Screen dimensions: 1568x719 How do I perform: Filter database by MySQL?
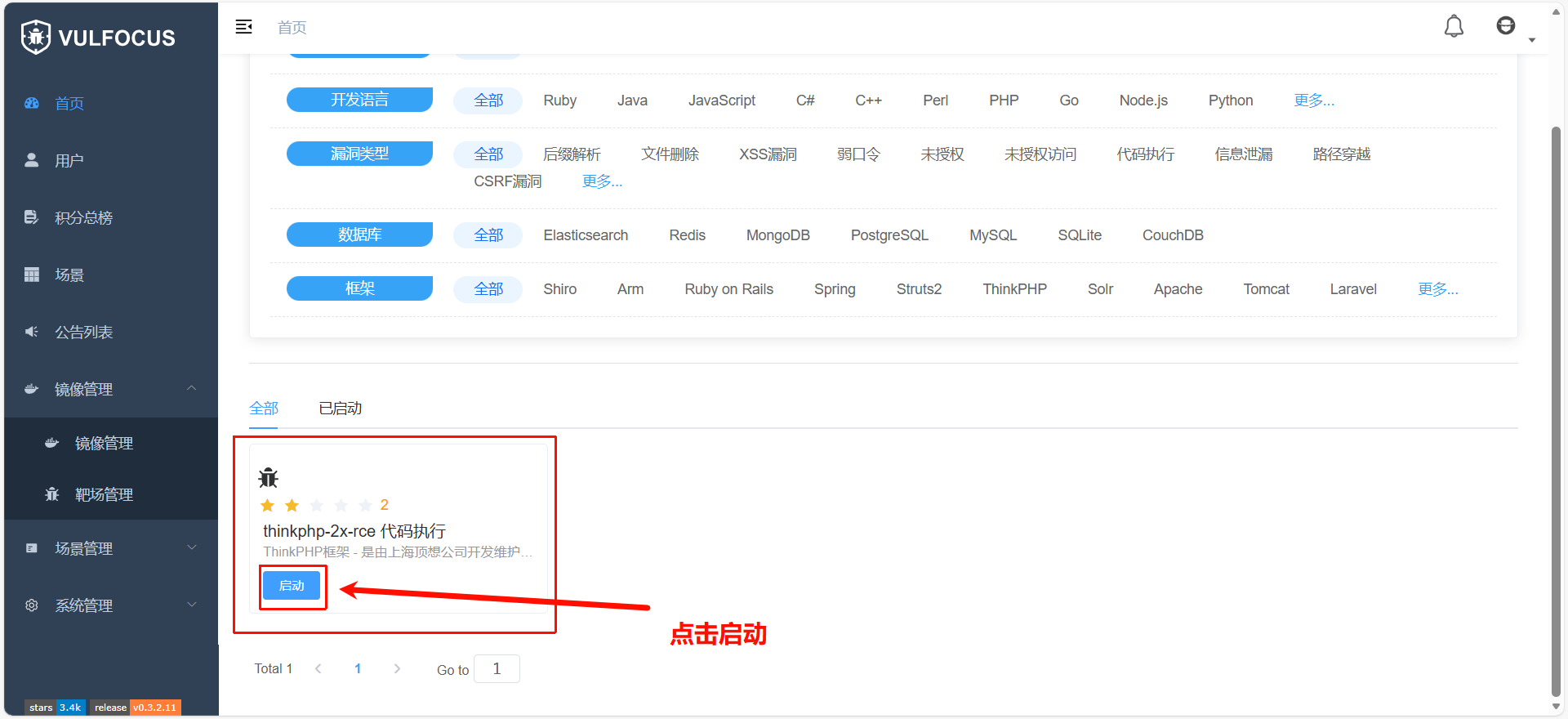pos(993,235)
